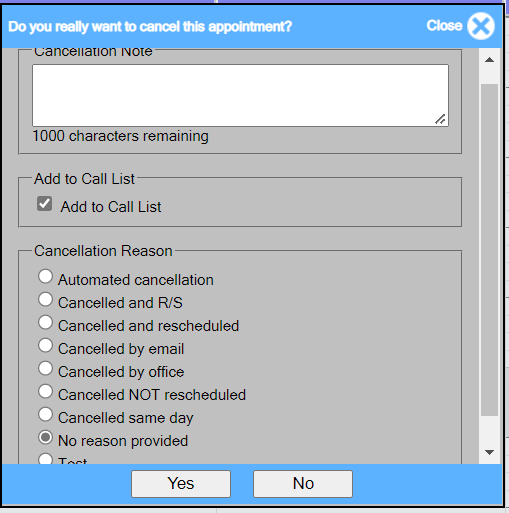Pick Cancelled same day reason
Screen dimensions: 509x513
pyautogui.click(x=45, y=415)
